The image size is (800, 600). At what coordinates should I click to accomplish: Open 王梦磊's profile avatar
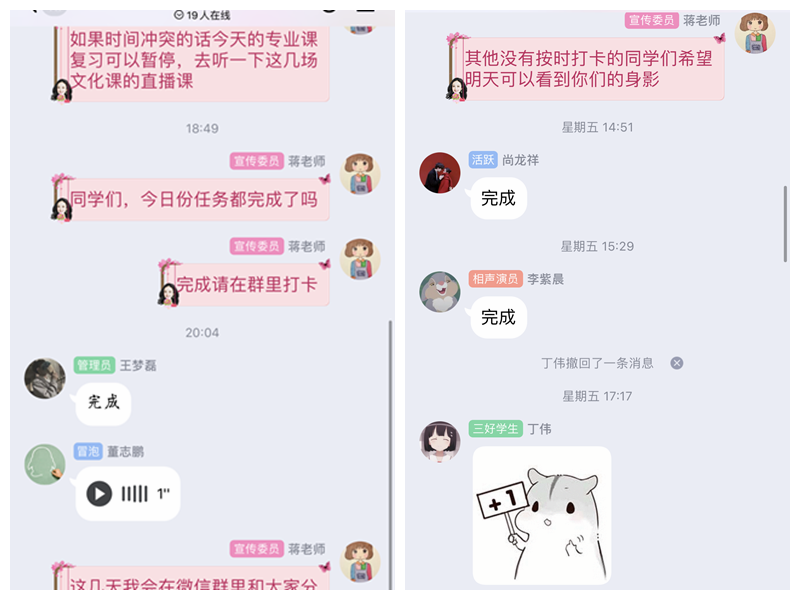tap(45, 378)
